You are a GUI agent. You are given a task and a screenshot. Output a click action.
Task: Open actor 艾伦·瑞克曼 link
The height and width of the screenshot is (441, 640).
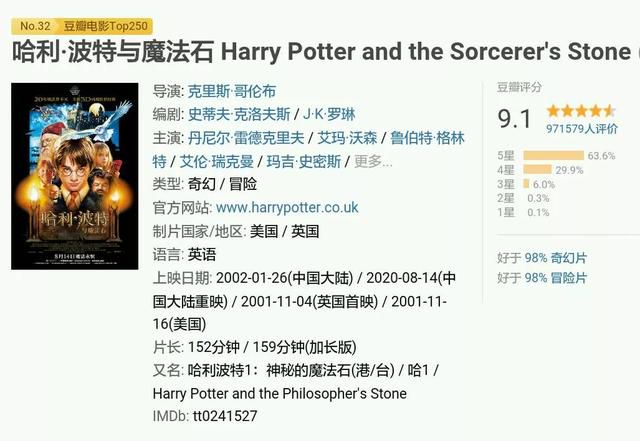[217, 162]
